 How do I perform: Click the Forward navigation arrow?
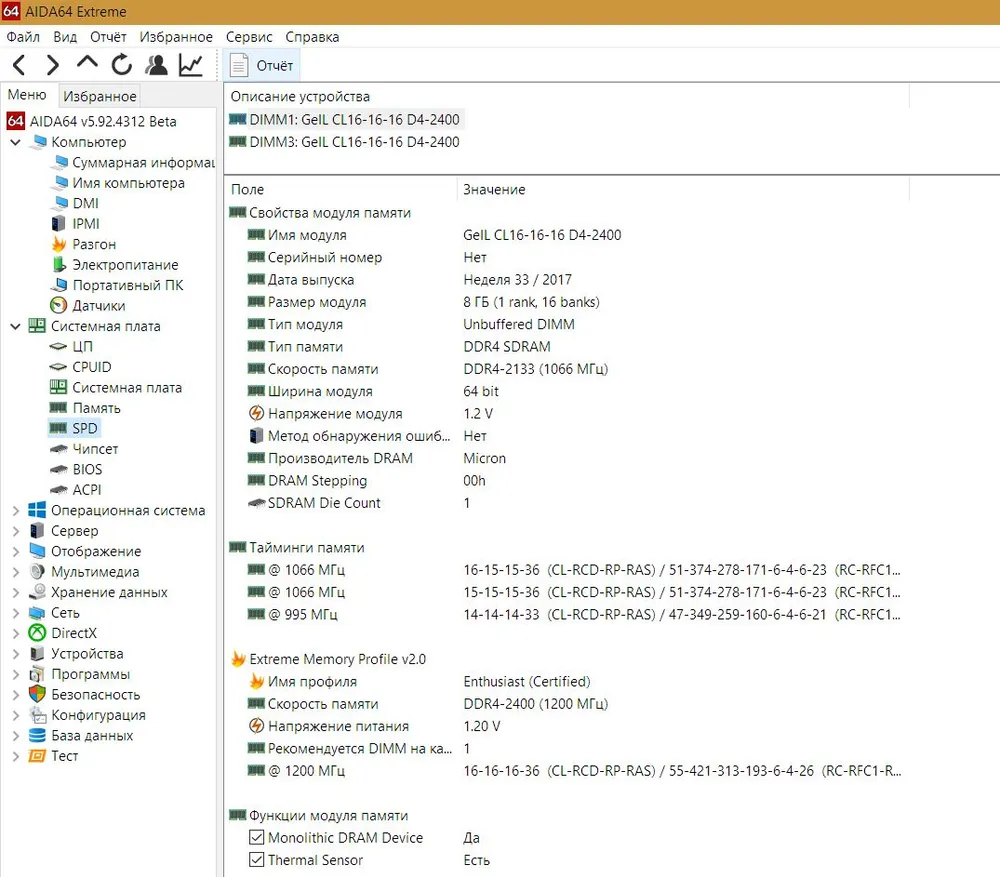click(53, 66)
